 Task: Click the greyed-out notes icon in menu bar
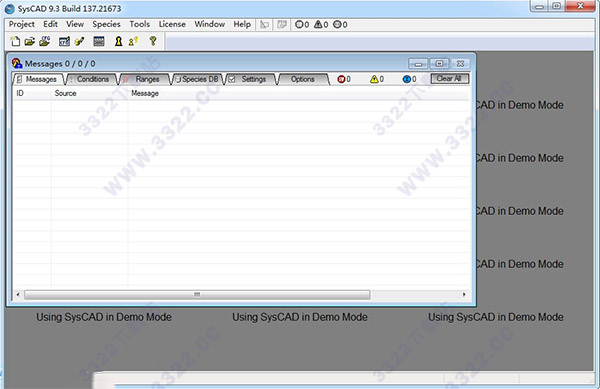(282, 24)
